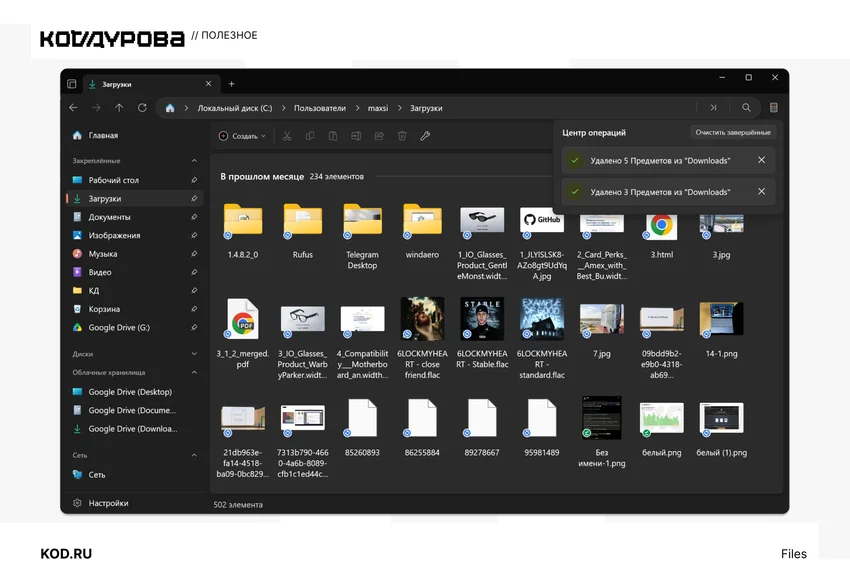This screenshot has height=582, width=850.
Task: Toggle the sidebar layout icon in the title bar
Action: 72,84
